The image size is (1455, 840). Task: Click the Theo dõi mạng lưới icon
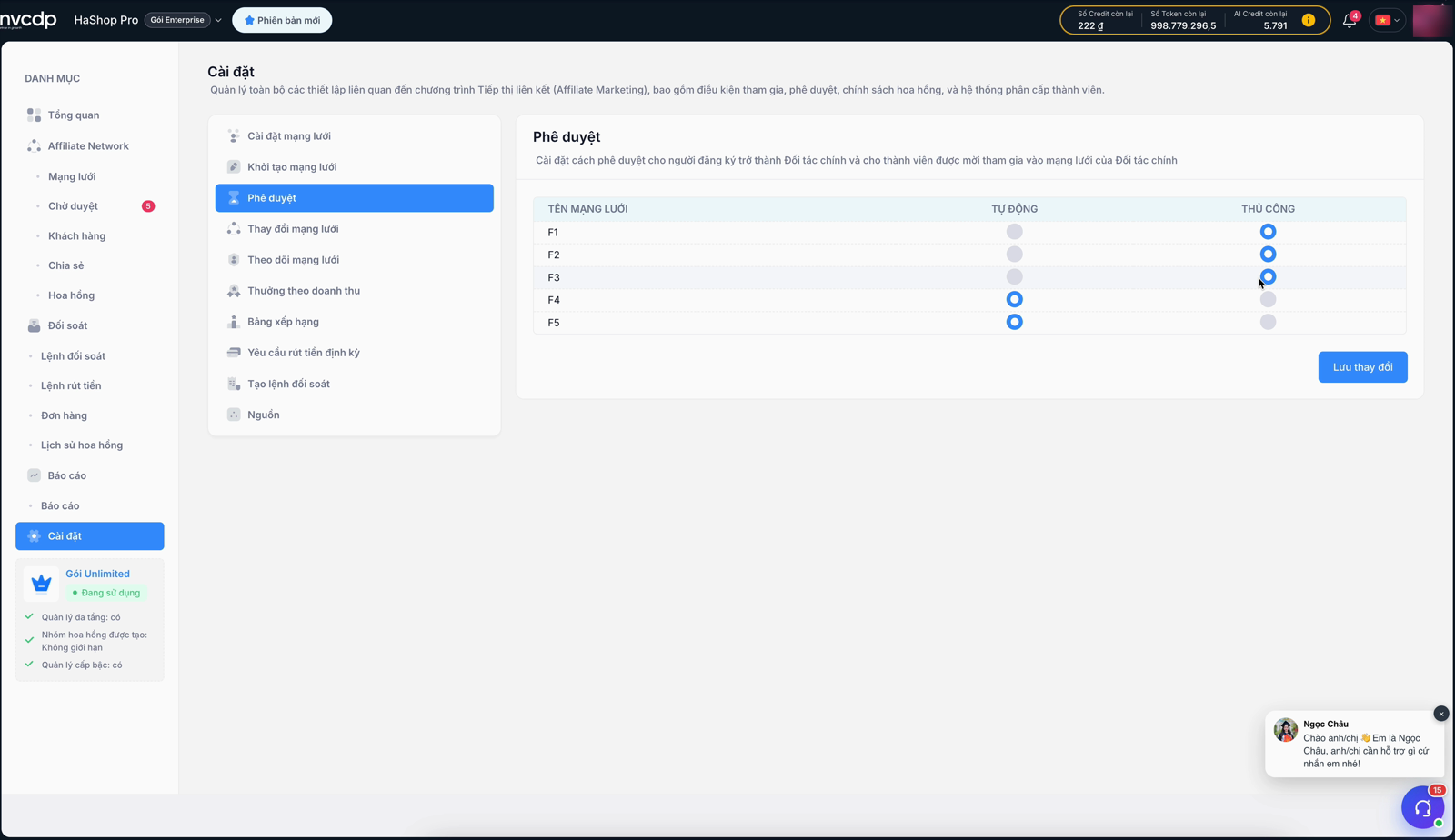[x=234, y=260]
